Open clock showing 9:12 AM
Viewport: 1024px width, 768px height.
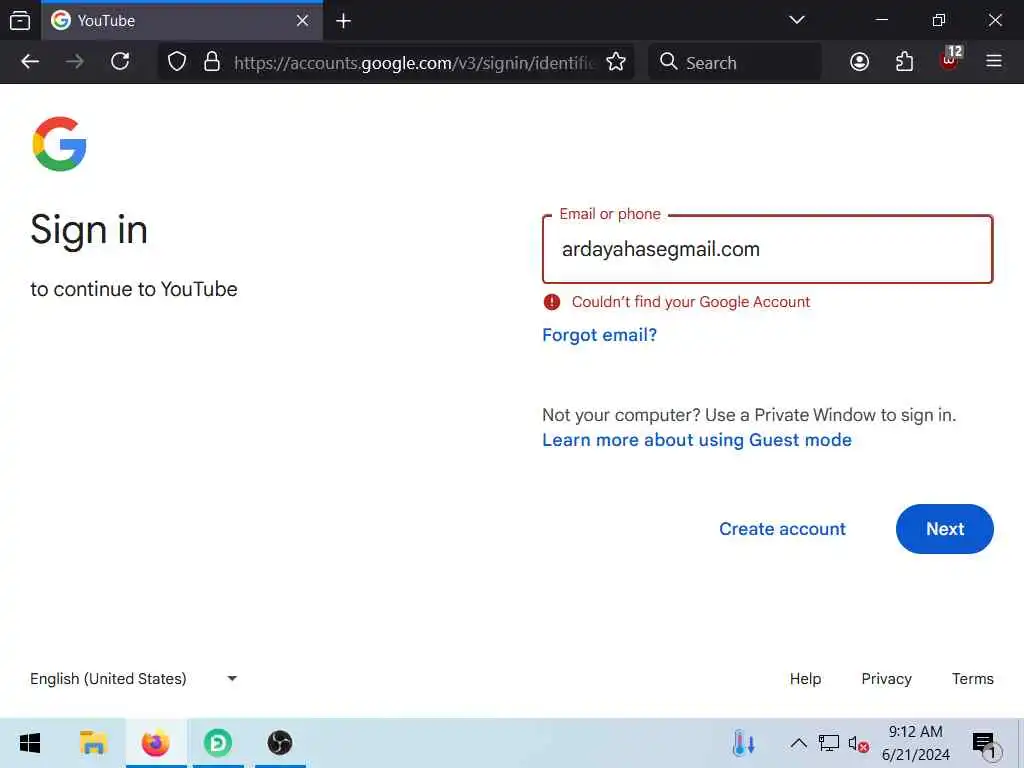[x=916, y=743]
